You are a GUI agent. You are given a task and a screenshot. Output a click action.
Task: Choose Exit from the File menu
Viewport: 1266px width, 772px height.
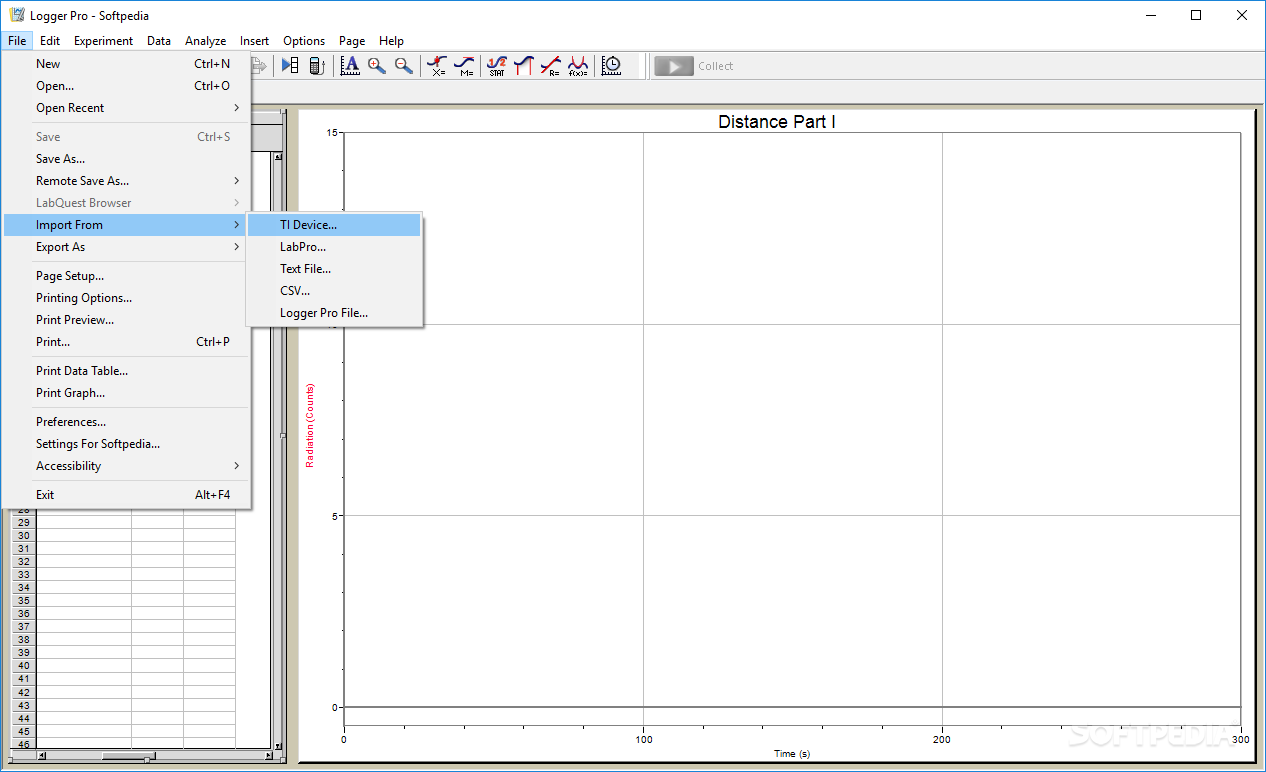[126, 495]
